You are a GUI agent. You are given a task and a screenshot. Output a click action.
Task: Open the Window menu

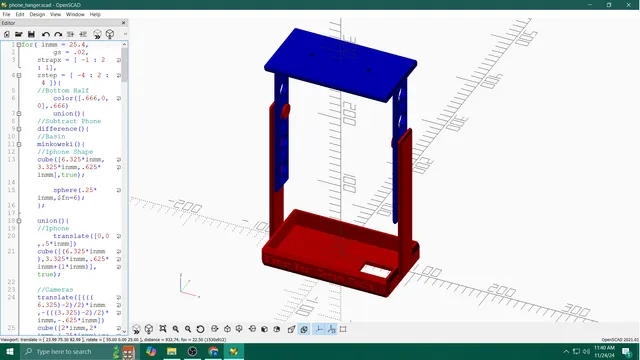point(75,14)
